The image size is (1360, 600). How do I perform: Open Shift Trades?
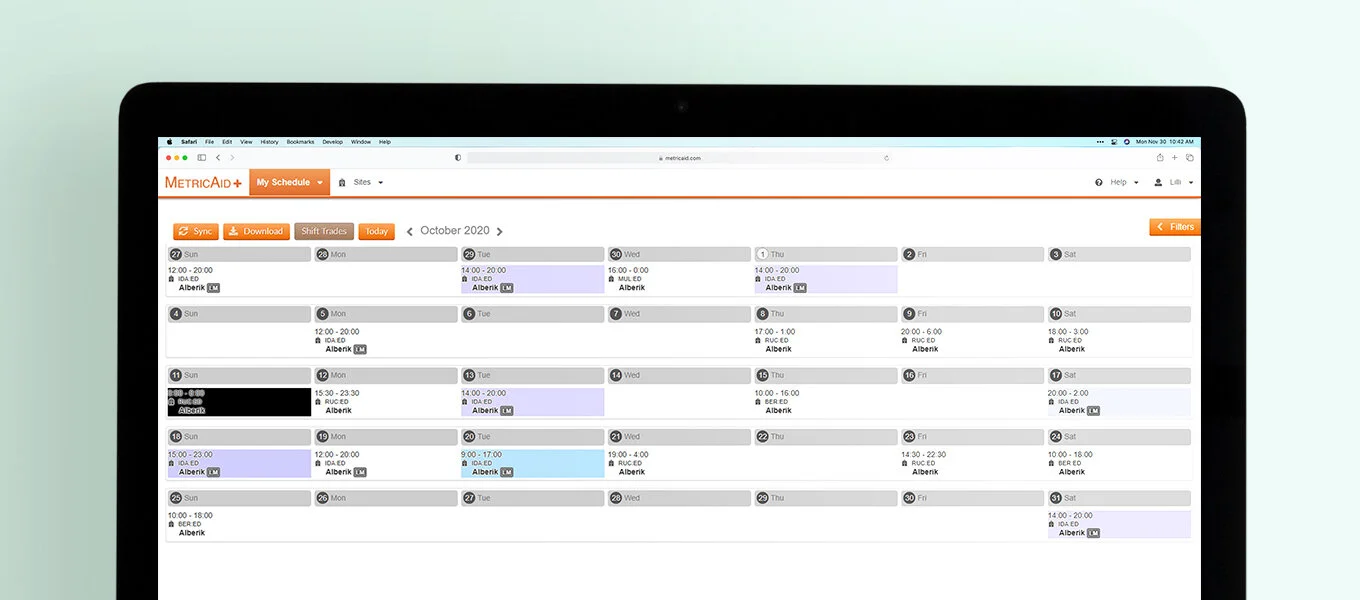click(x=324, y=231)
